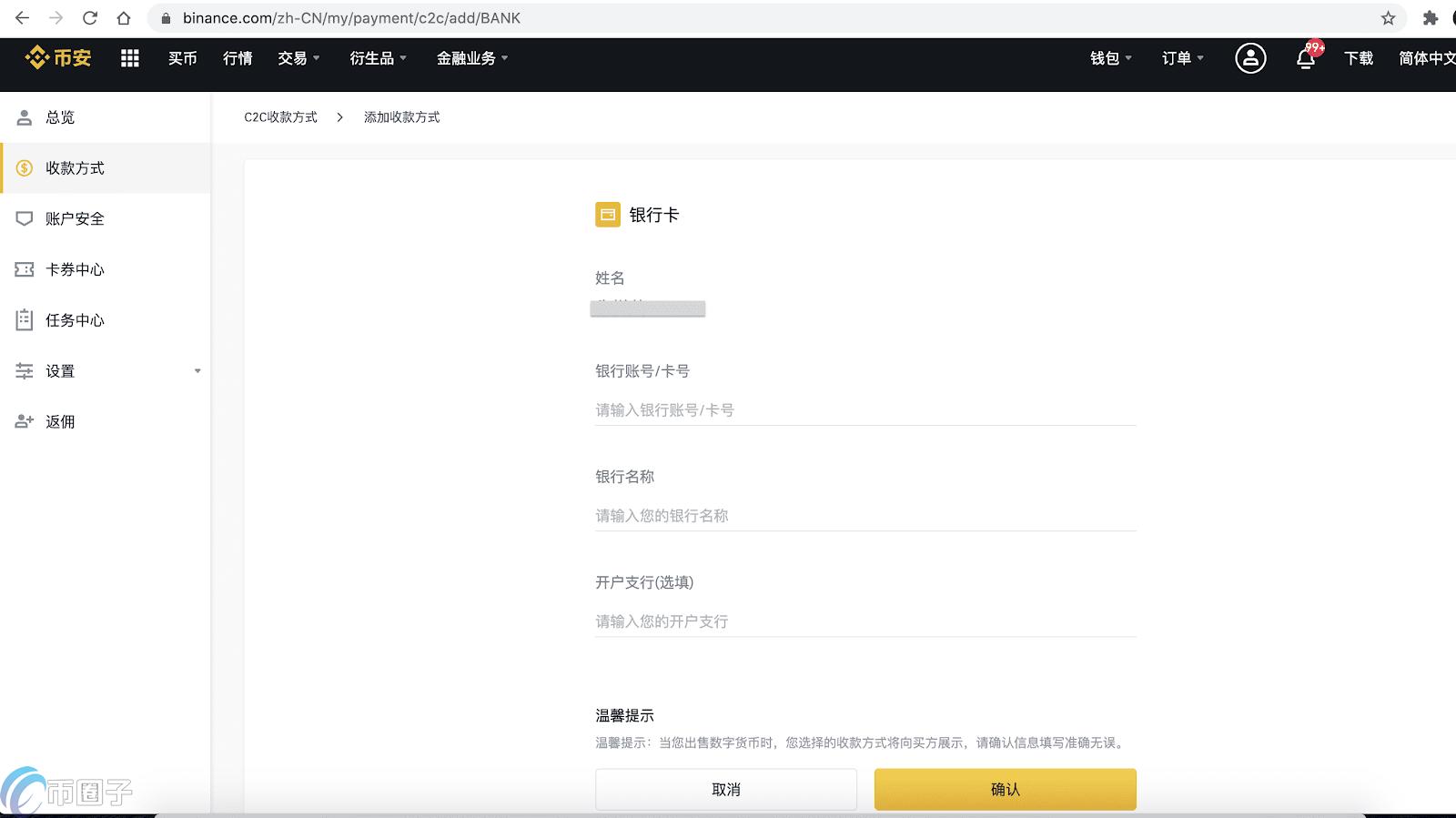Reload the page in the browser

pyautogui.click(x=89, y=18)
